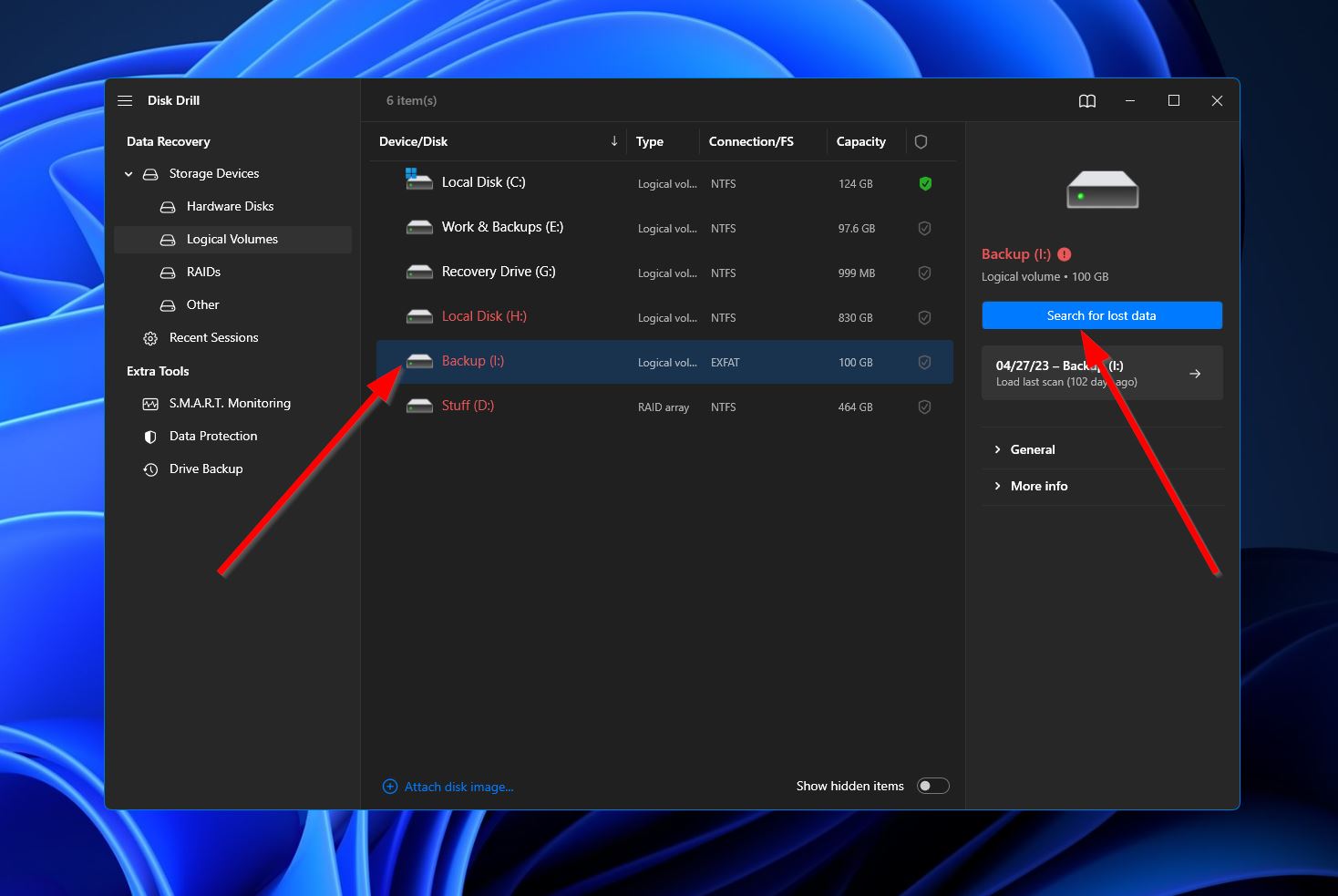Open RAIDs in the sidebar
Viewport: 1338px width, 896px height.
(x=203, y=272)
